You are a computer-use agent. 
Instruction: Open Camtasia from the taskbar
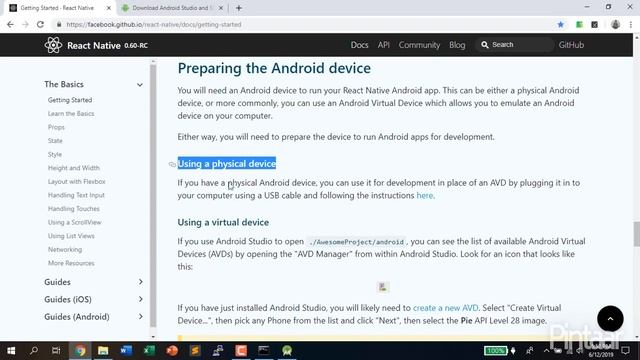[x=241, y=351]
